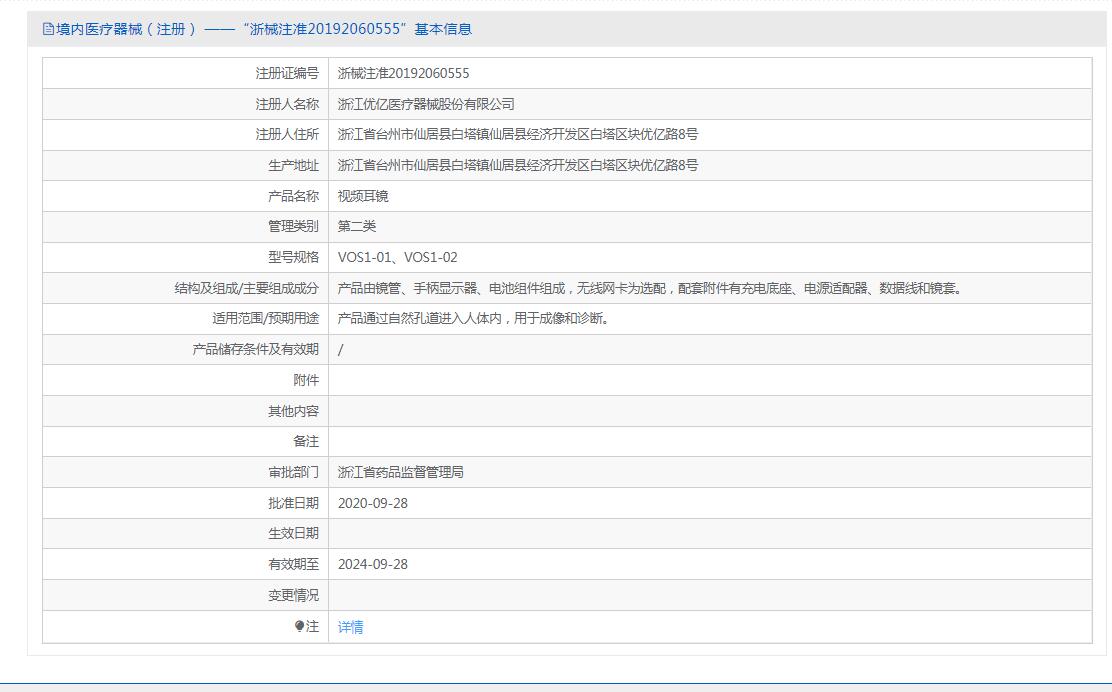Click the 备注 label
The height and width of the screenshot is (692, 1112).
point(306,442)
